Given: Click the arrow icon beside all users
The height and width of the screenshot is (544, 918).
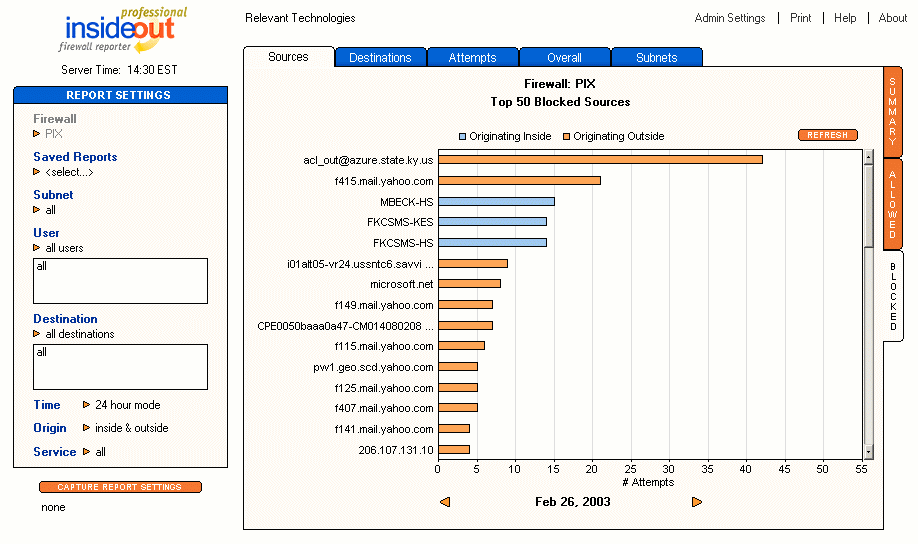Looking at the screenshot, I should 37,248.
